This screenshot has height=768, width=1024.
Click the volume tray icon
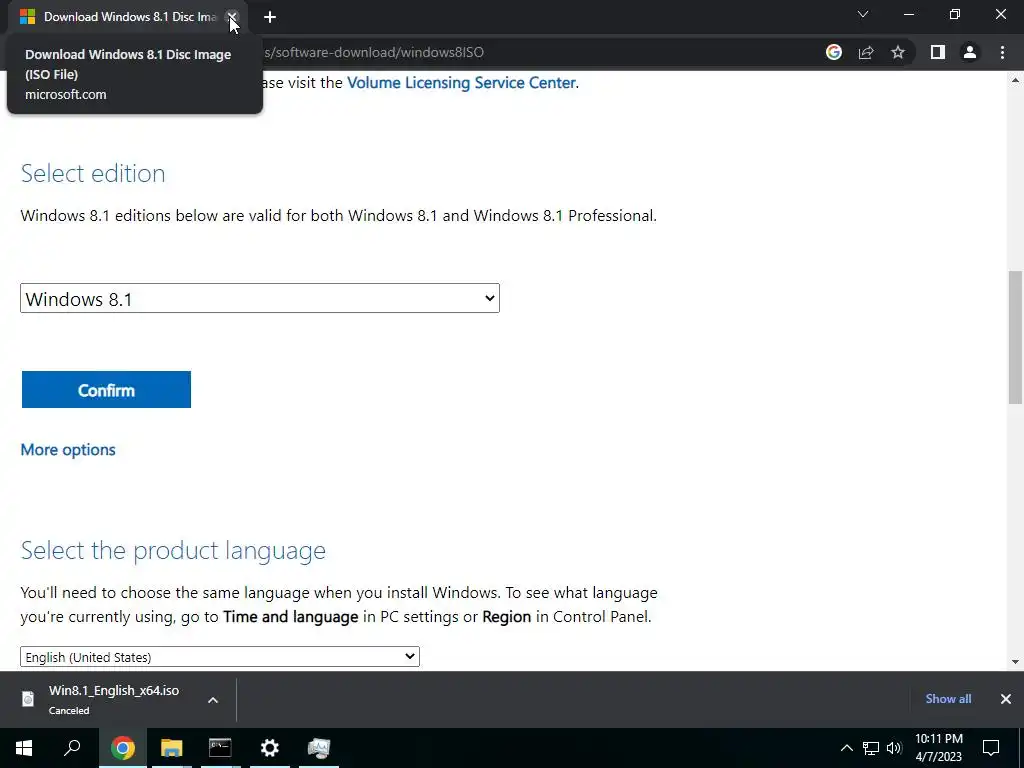tap(894, 748)
